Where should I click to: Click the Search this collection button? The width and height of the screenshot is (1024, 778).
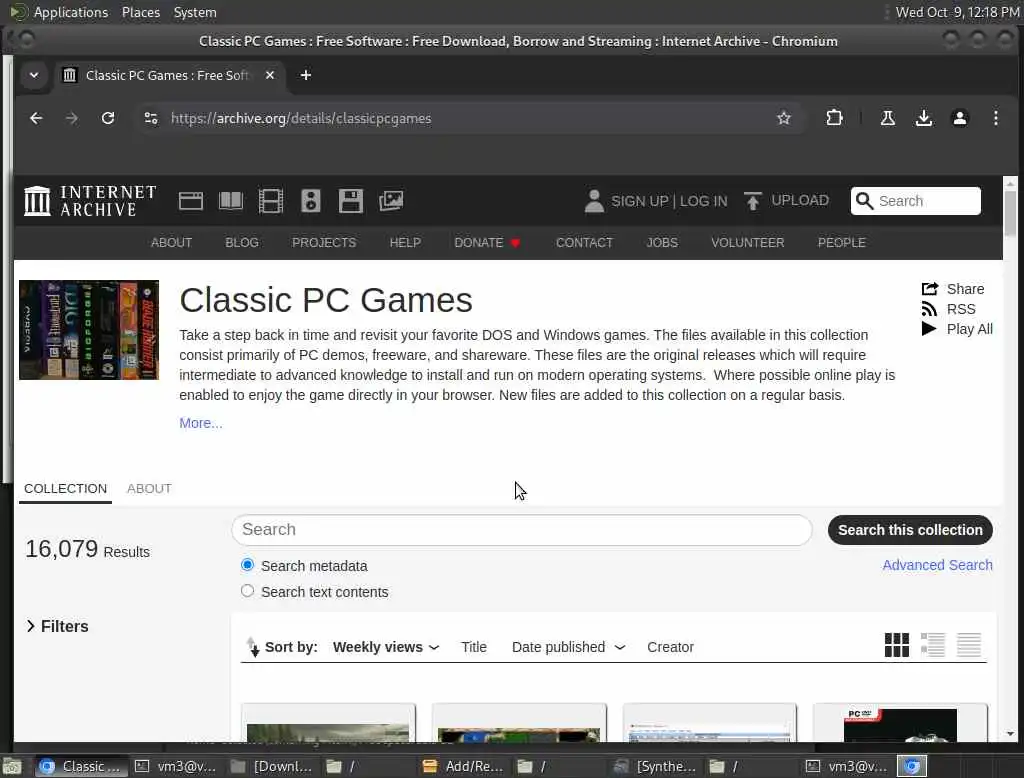(x=910, y=530)
